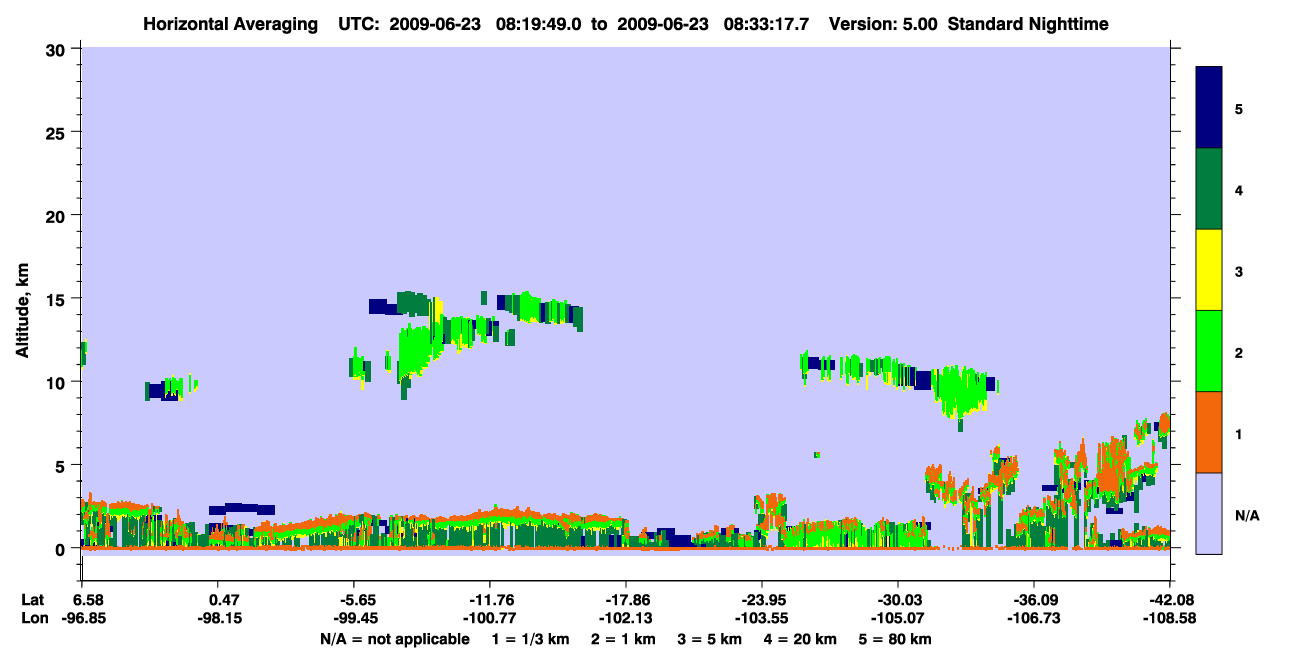Click the color bar label 2
This screenshot has width=1300, height=667.
(x=1239, y=352)
